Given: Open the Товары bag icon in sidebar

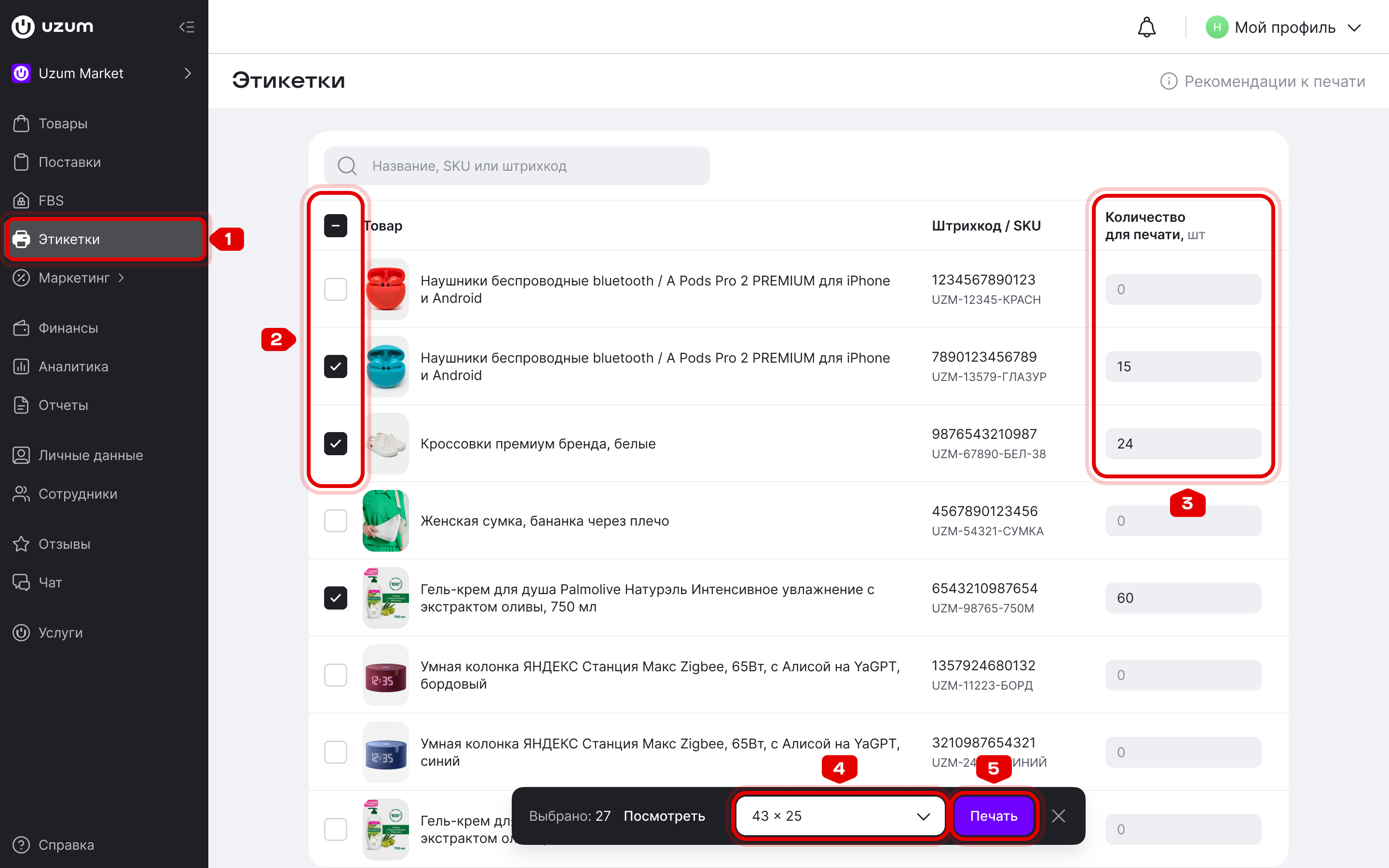Looking at the screenshot, I should 21,123.
